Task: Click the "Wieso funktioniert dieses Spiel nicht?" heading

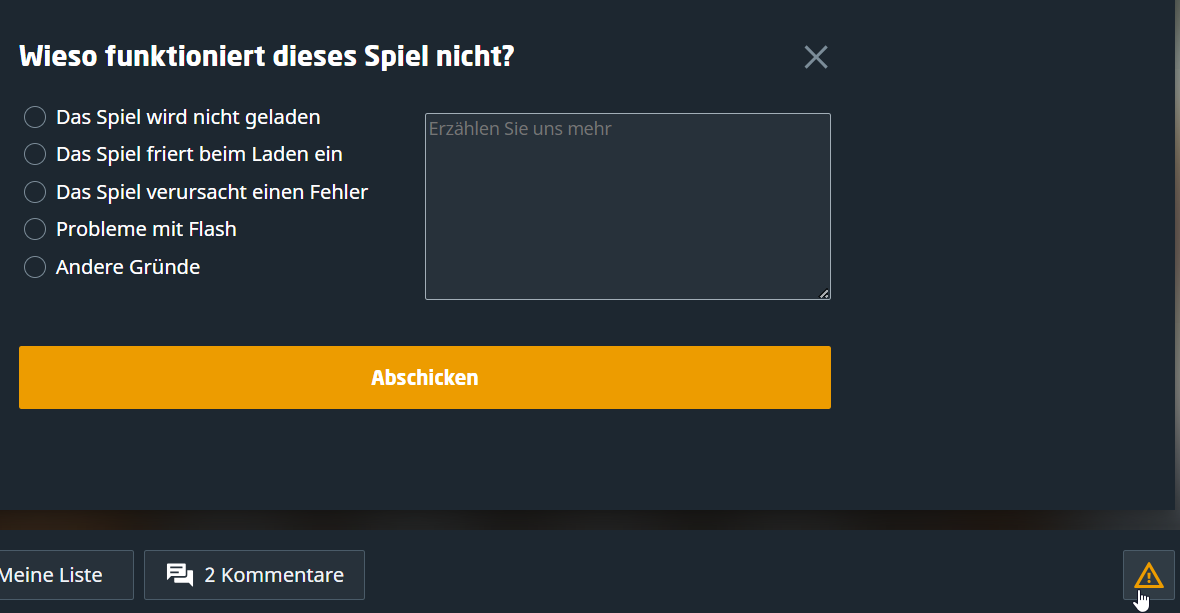Action: tap(266, 56)
